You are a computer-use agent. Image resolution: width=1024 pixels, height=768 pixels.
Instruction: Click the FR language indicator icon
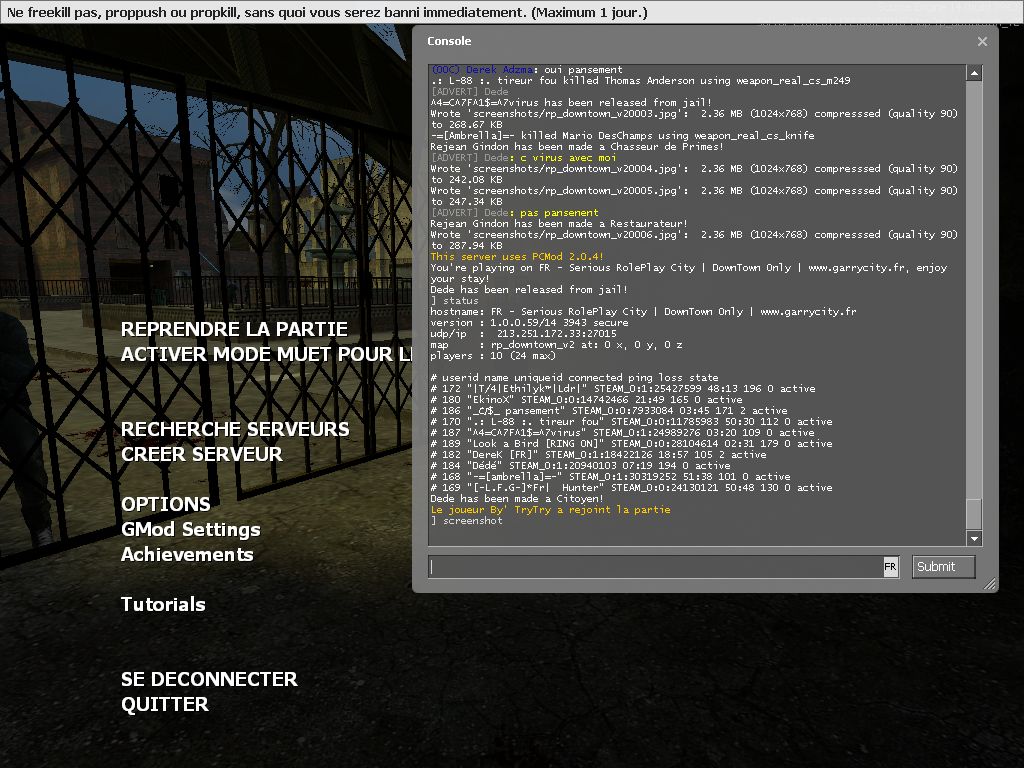point(890,567)
